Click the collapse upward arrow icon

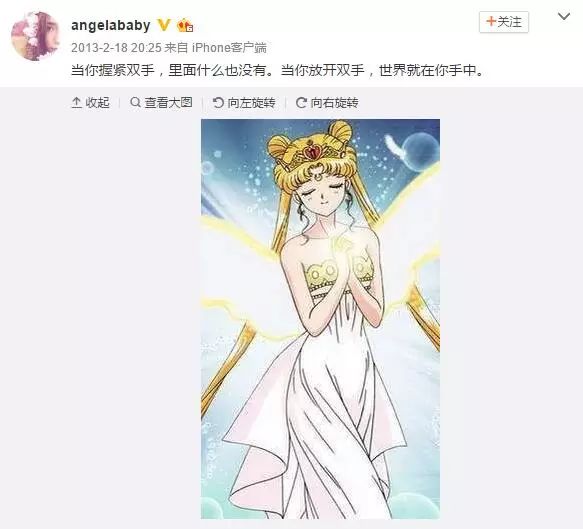pyautogui.click(x=76, y=103)
